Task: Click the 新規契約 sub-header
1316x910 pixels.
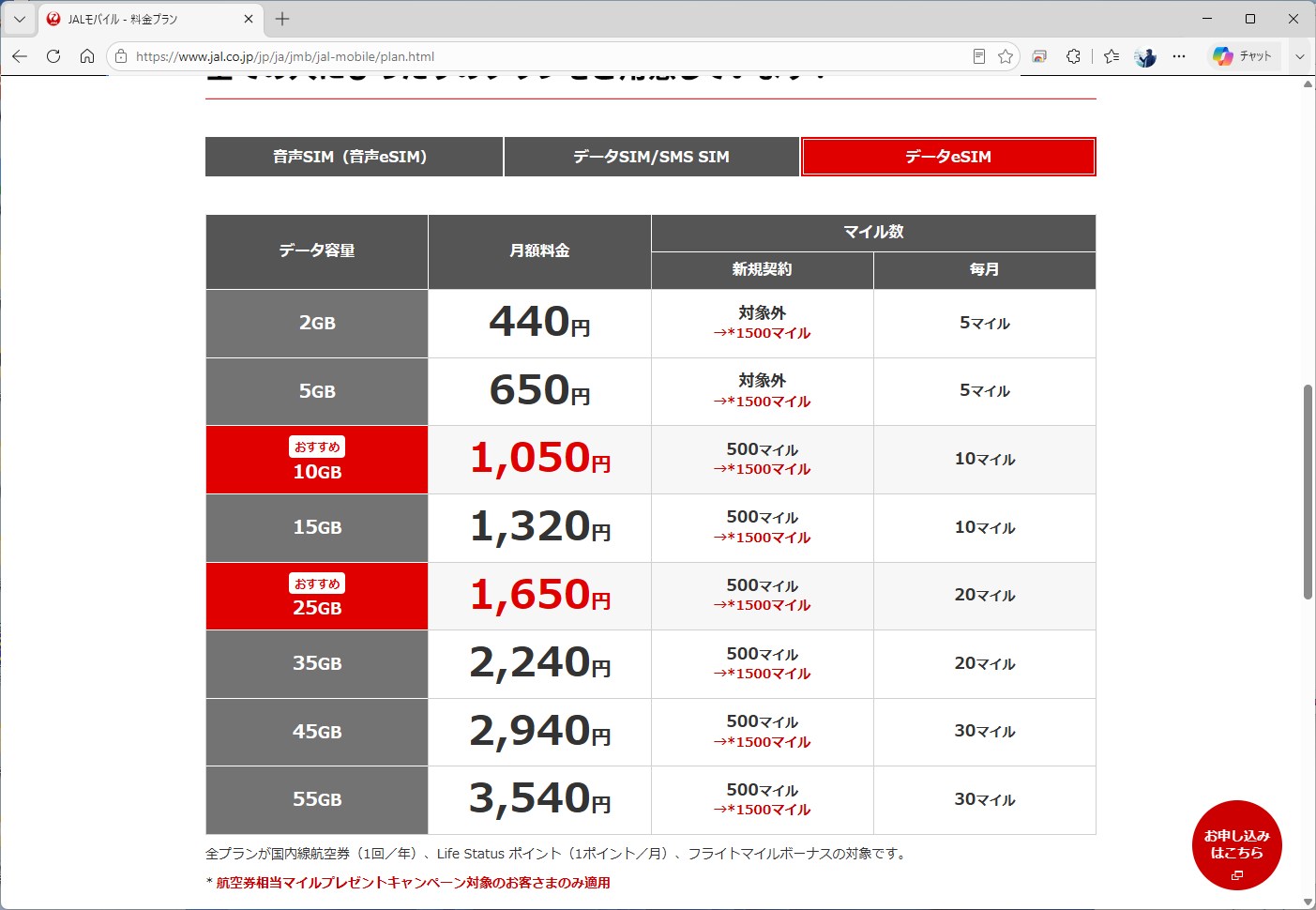Action: [762, 270]
